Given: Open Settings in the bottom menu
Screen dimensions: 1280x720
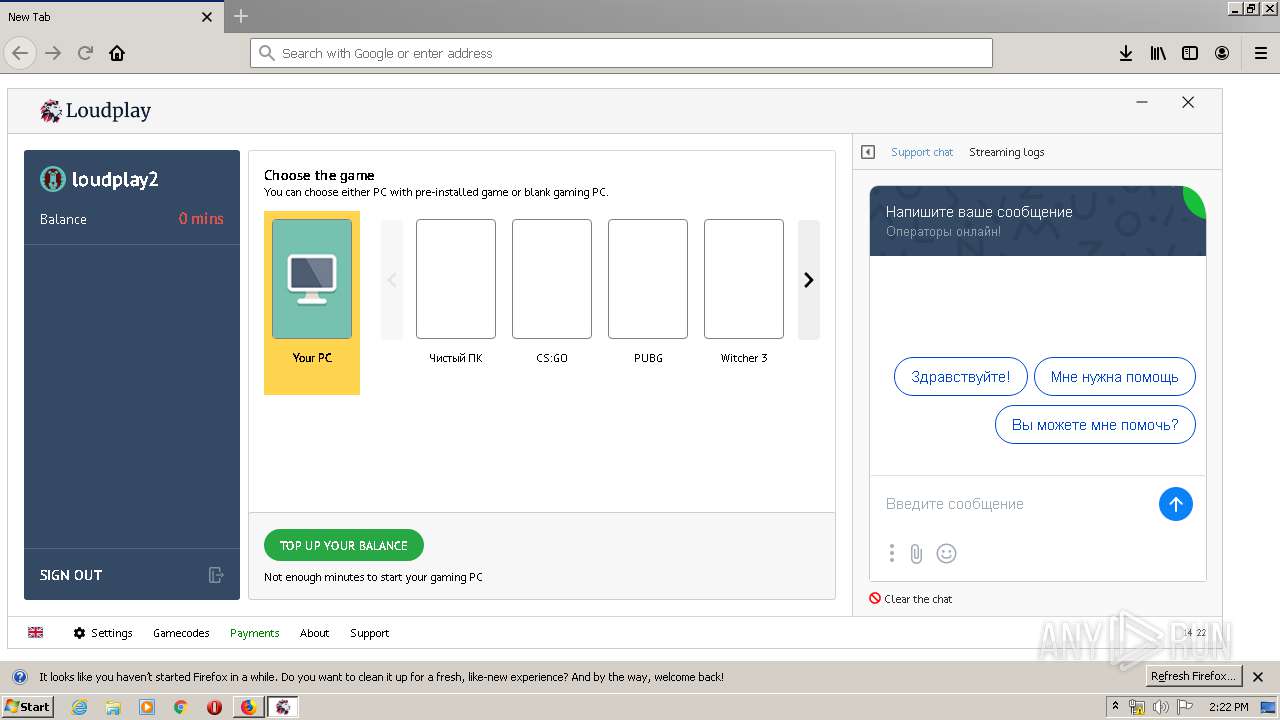Looking at the screenshot, I should point(103,633).
